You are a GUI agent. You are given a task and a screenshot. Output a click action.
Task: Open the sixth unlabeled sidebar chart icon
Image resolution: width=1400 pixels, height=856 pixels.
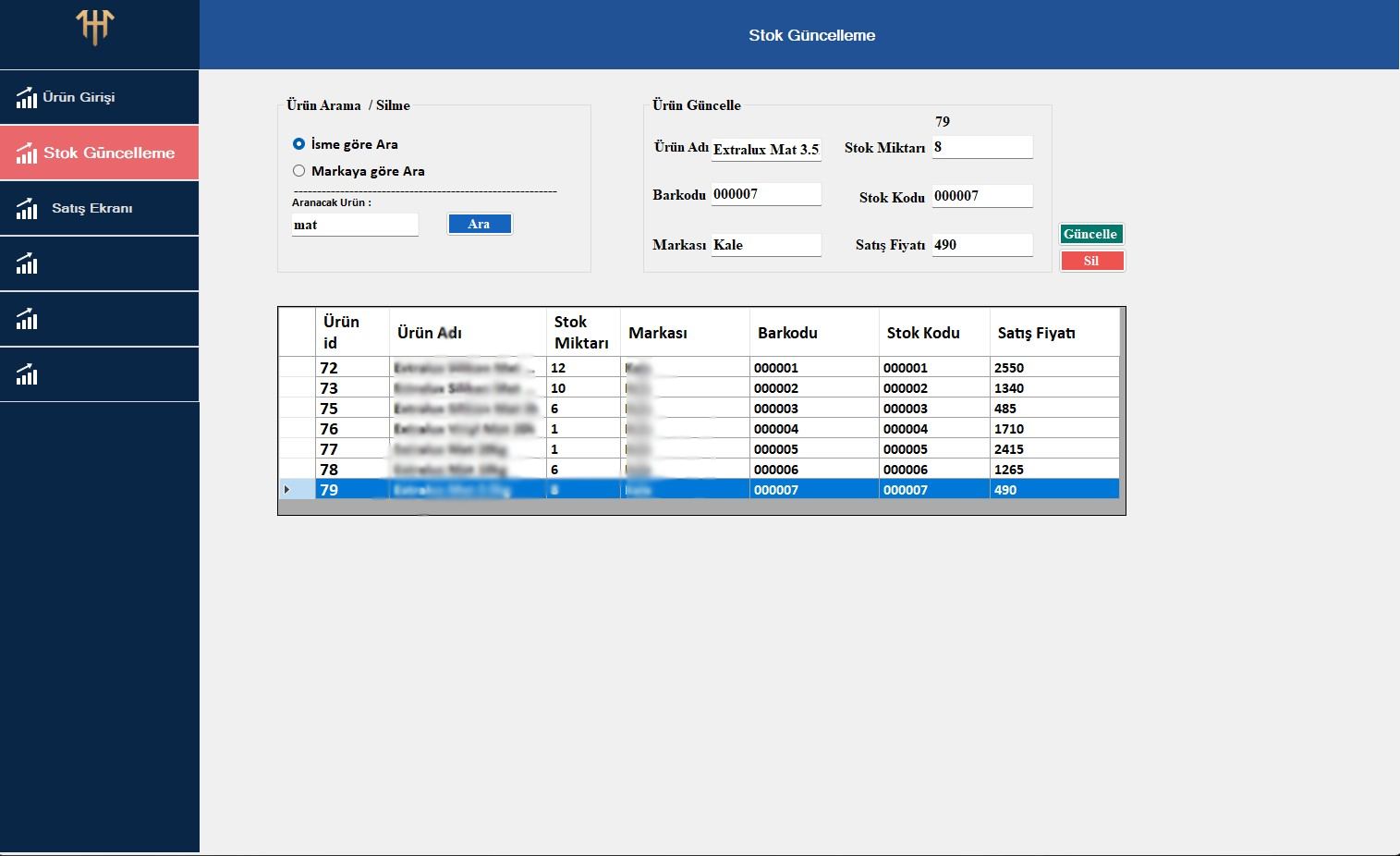point(27,375)
